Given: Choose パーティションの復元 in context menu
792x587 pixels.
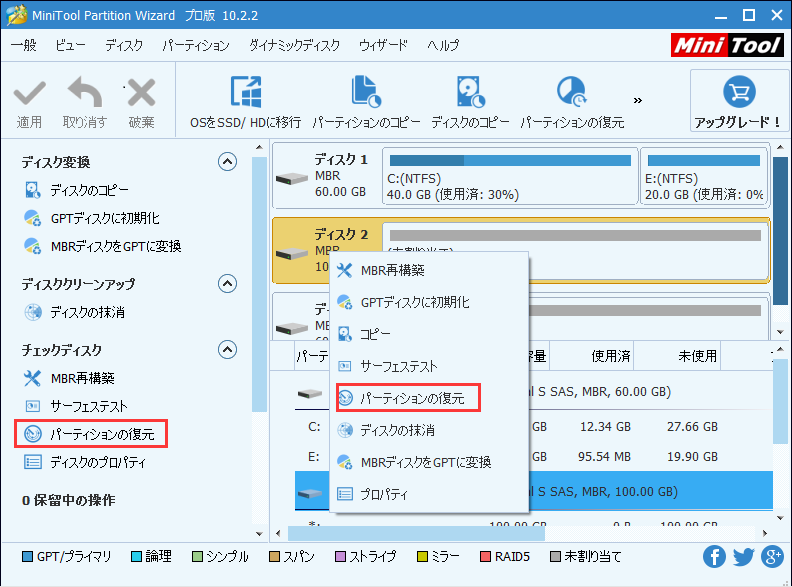Looking at the screenshot, I should [409, 398].
